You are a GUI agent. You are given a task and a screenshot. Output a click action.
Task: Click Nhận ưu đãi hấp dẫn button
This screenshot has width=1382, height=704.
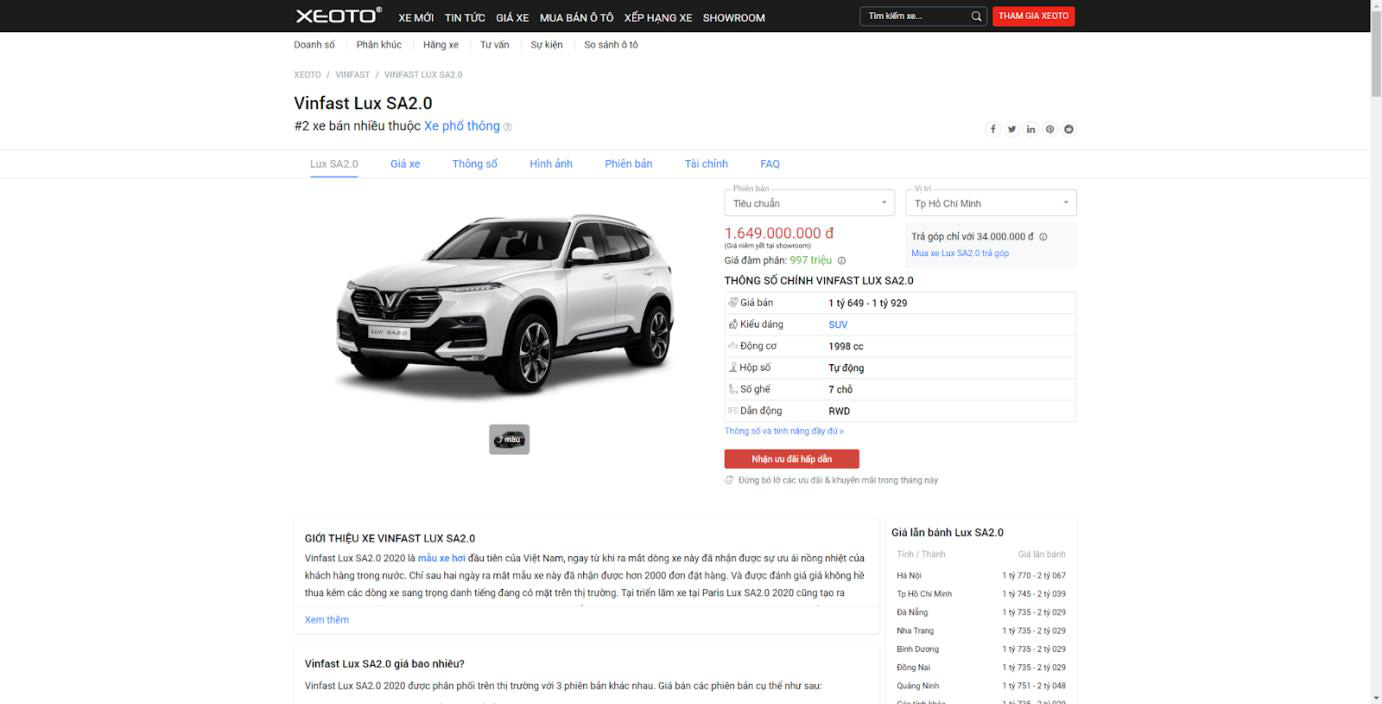(792, 459)
